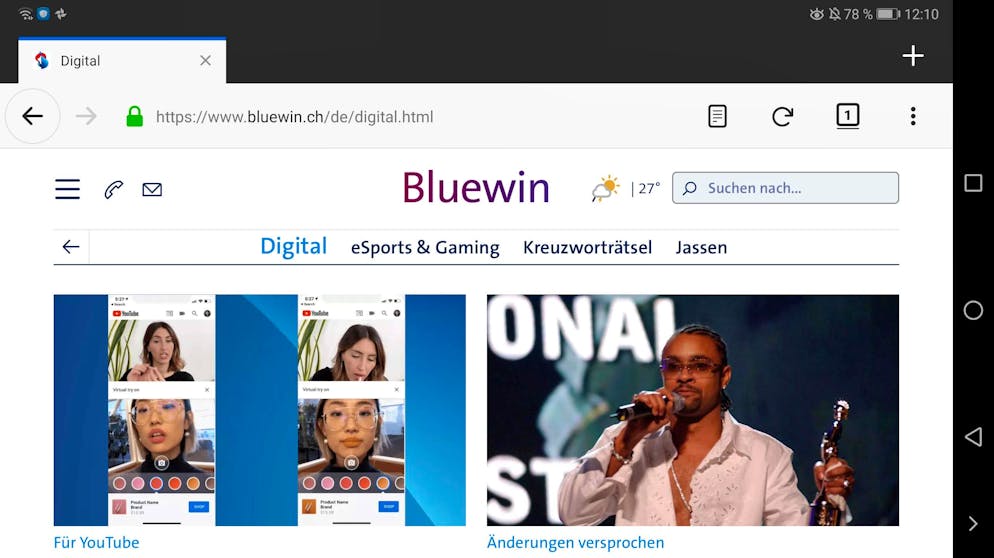Click the weather icon showing 27°

(x=606, y=188)
